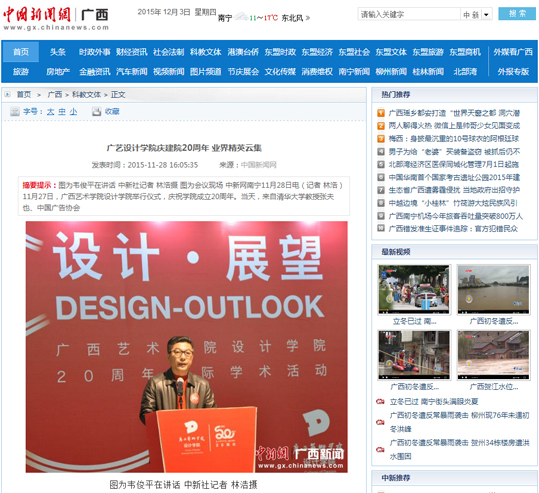Viewport: 539px width, 493px height.
Task: Select medium font size 中
Action: 62,112
